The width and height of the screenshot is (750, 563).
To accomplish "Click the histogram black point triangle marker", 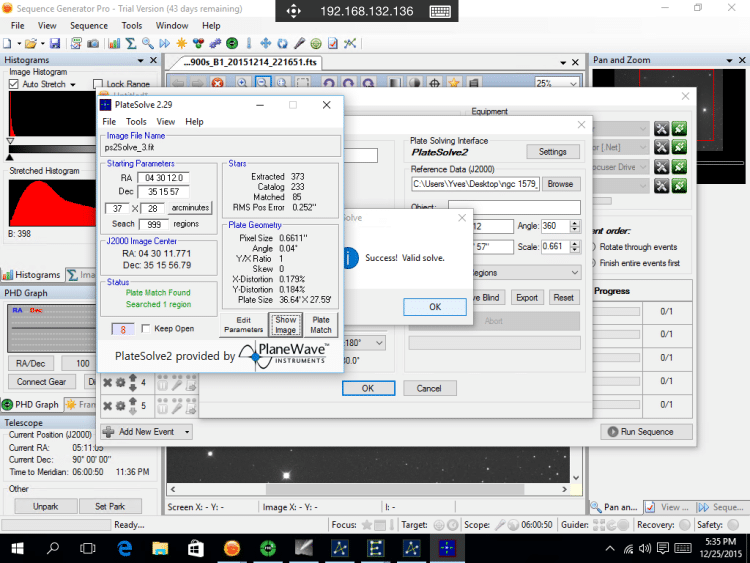I will pyautogui.click(x=10, y=157).
